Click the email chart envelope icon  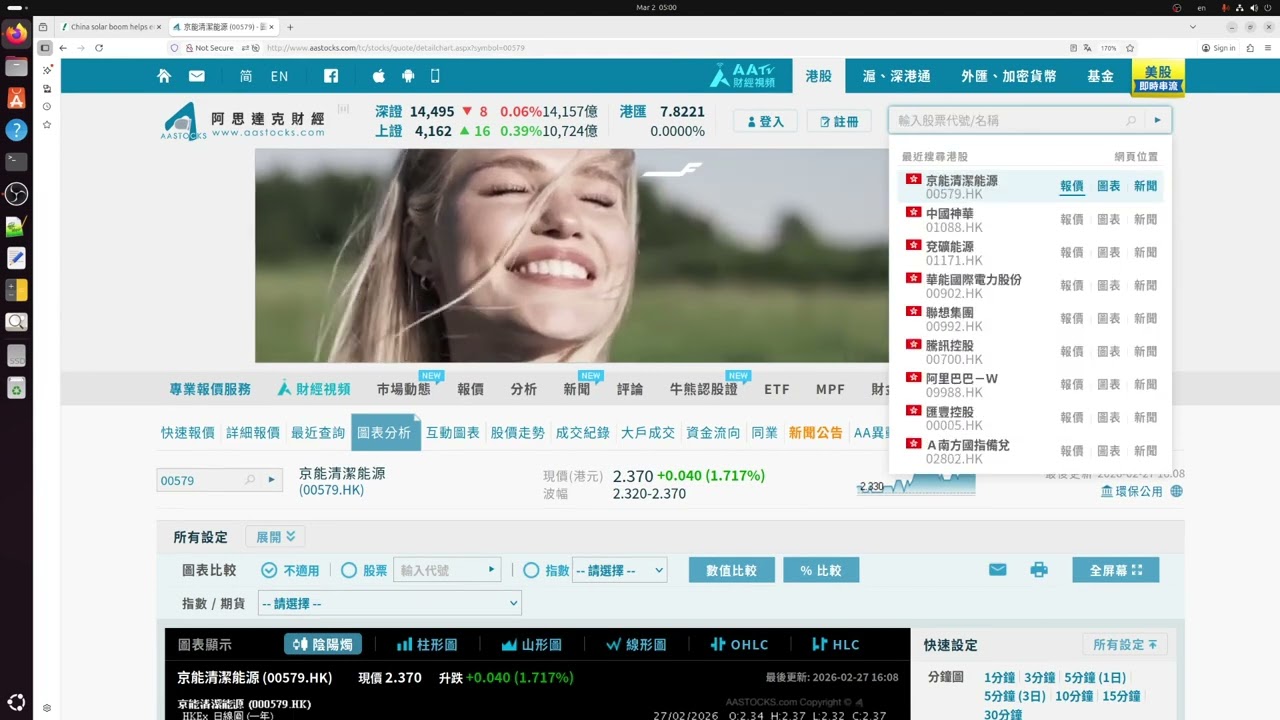point(998,570)
